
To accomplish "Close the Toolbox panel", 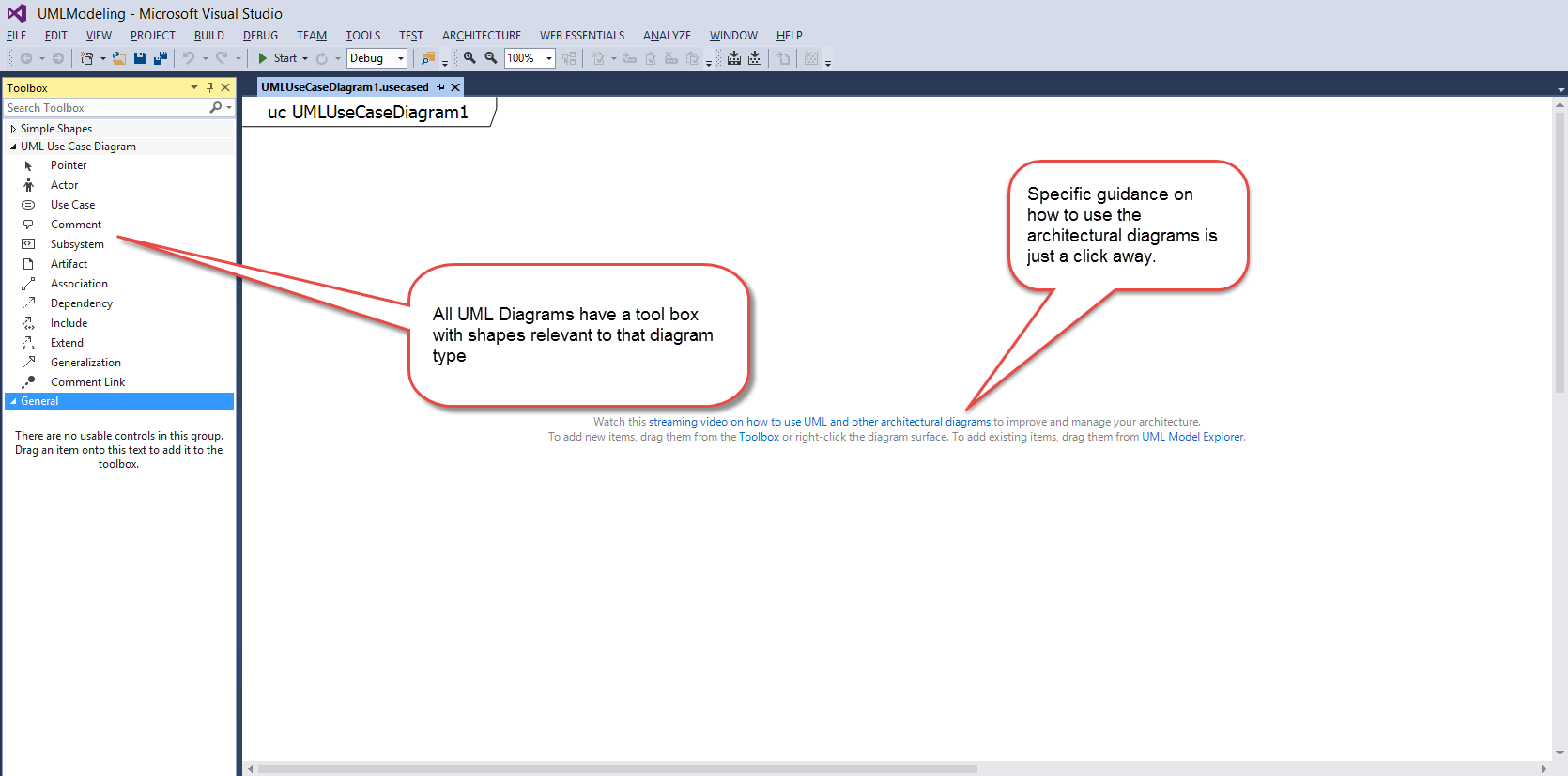I will (225, 87).
